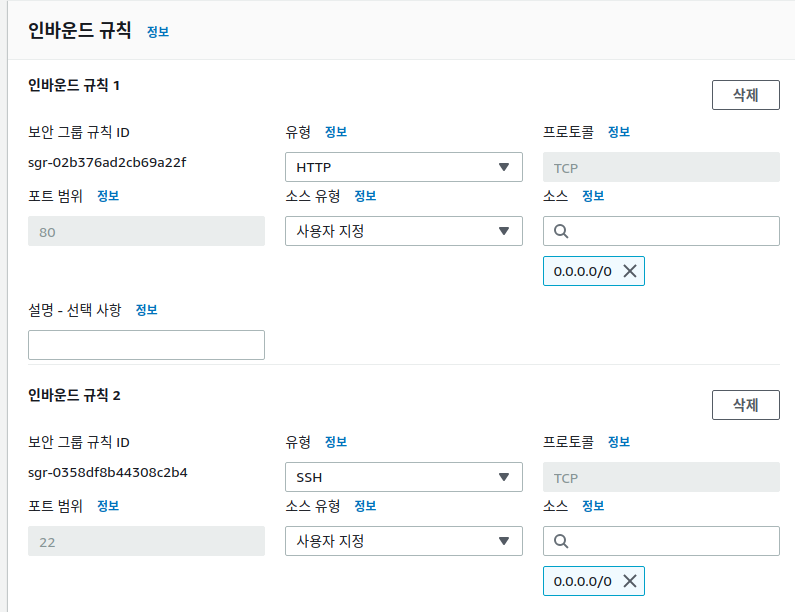Click the source search field in rule 1

[x=661, y=231]
